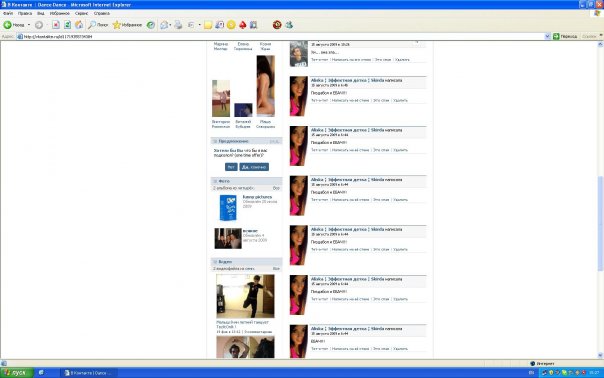
Task: Open the photo album with the blue box cover
Action: tap(228, 208)
